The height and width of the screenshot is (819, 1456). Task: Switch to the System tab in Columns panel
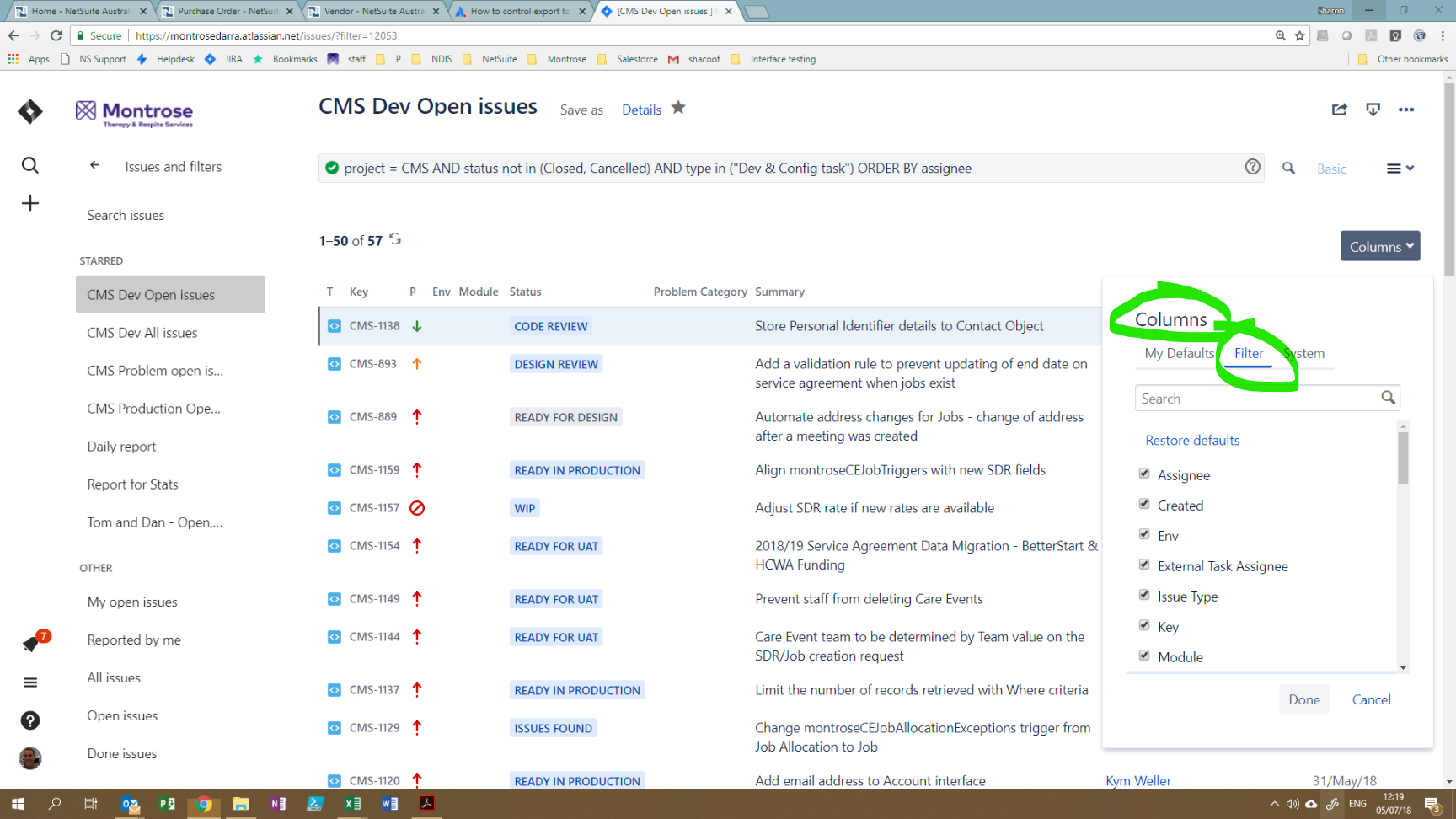click(x=1303, y=354)
